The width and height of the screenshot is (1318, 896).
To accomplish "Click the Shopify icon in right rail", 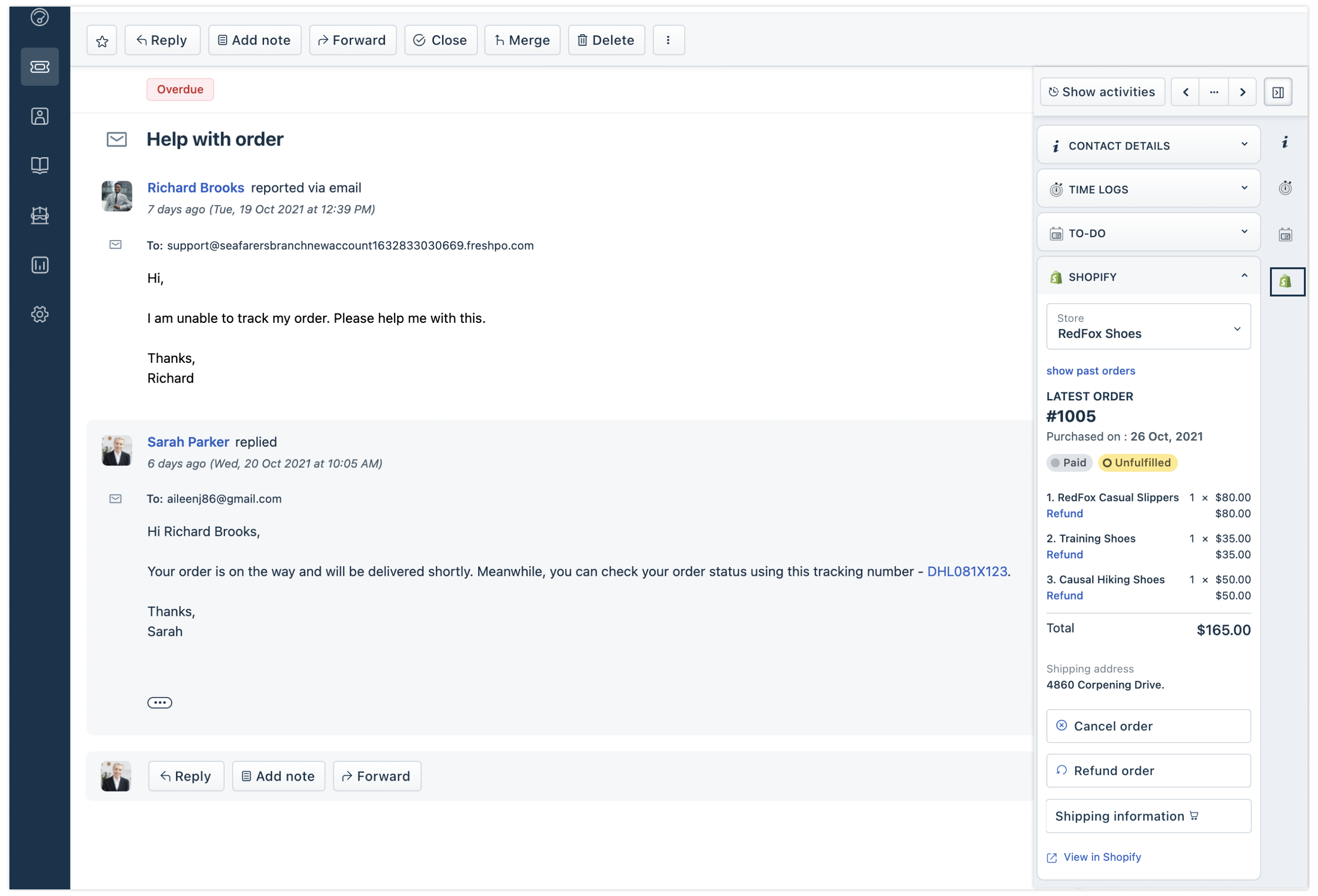I will (1287, 281).
